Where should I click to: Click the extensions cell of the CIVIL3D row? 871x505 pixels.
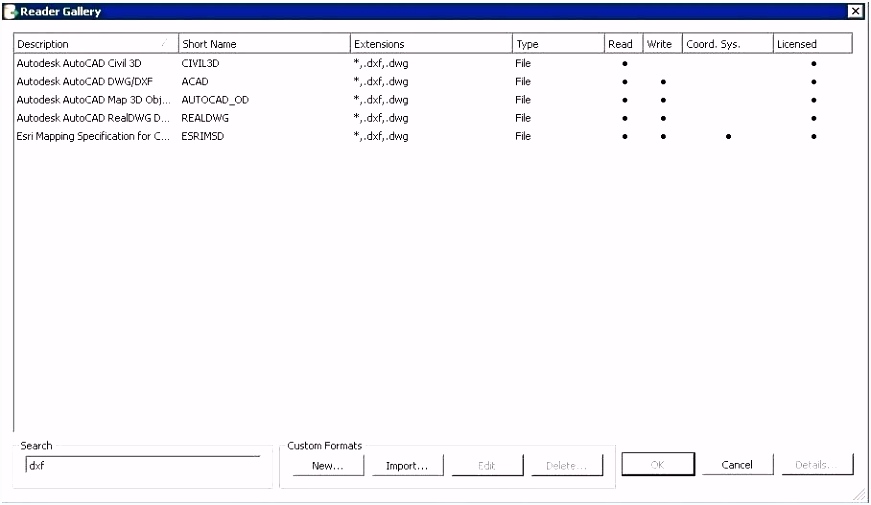[381, 63]
